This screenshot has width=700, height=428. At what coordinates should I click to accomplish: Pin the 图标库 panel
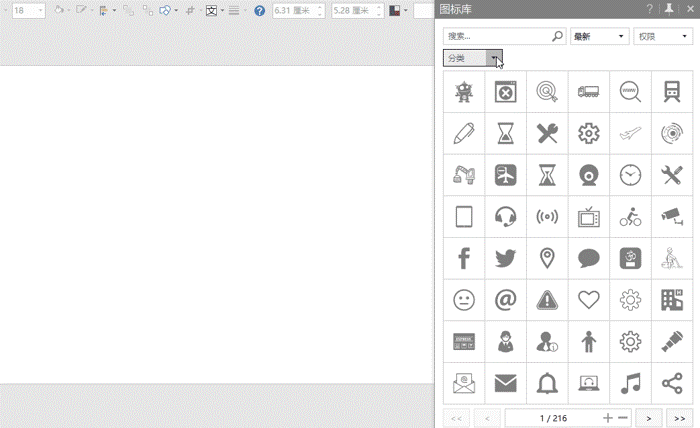tap(669, 9)
